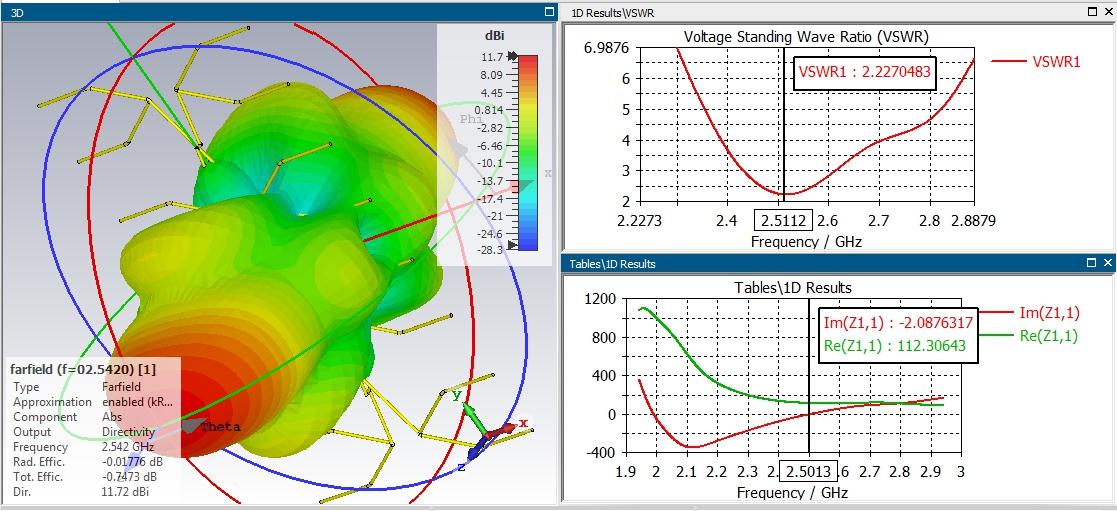Click the 2.8879 end frequency on the VSWR axis

click(x=972, y=221)
